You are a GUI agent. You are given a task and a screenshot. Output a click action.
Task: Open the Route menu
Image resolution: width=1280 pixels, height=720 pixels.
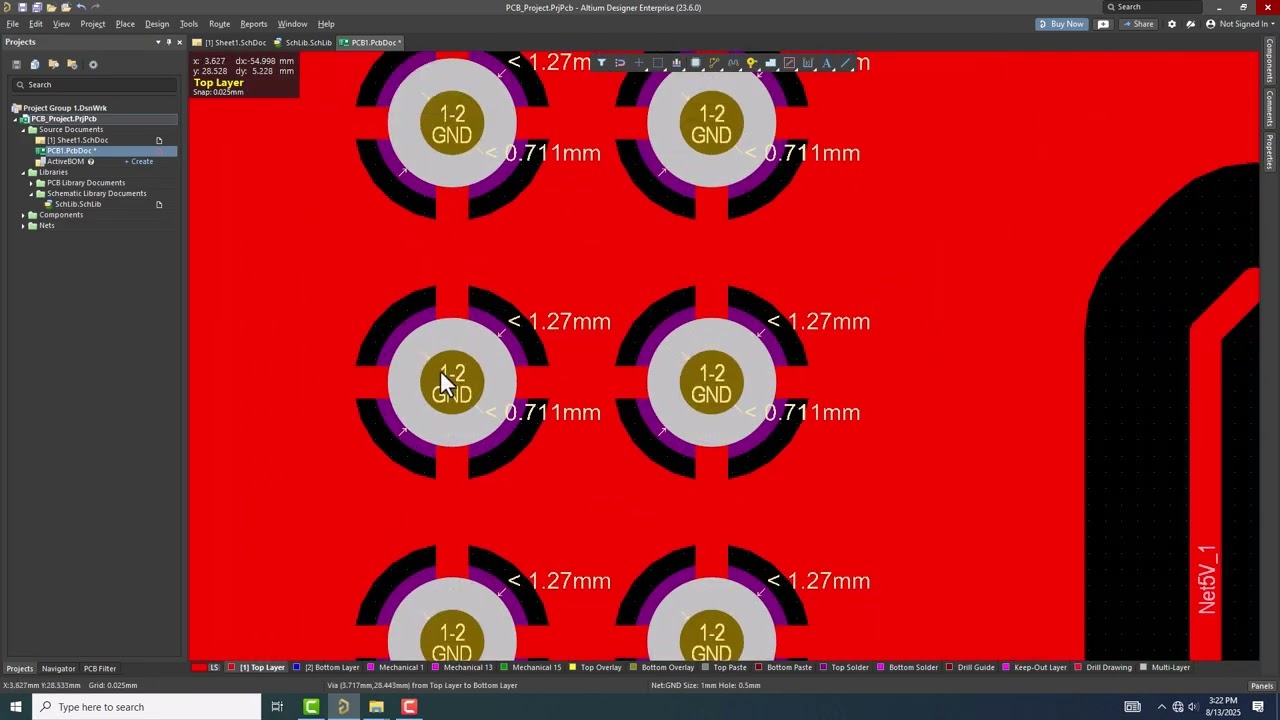coord(219,24)
